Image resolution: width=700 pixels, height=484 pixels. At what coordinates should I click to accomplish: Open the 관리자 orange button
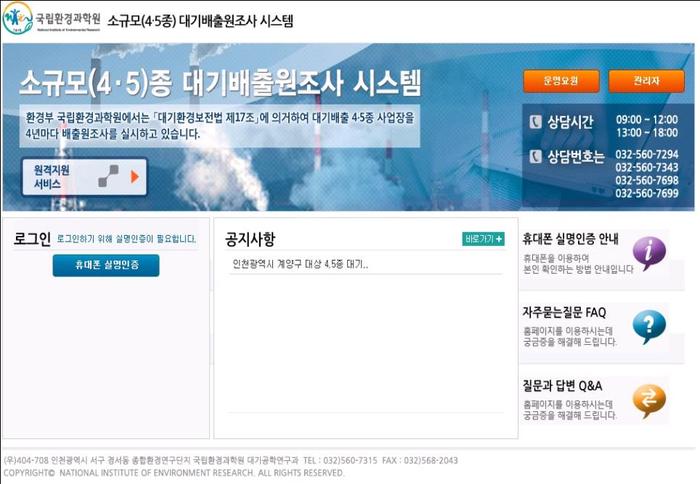[646, 81]
